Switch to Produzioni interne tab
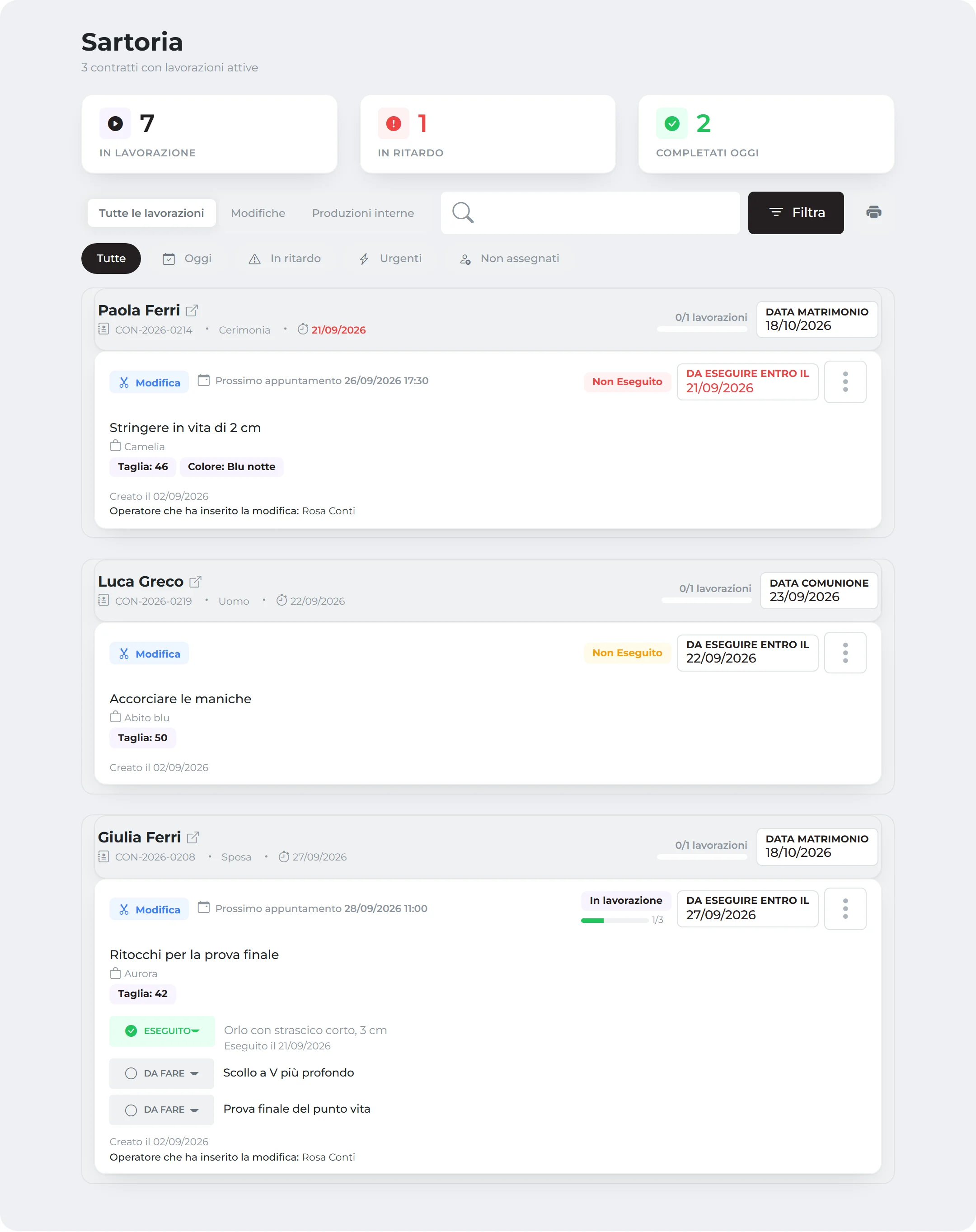 tap(363, 213)
